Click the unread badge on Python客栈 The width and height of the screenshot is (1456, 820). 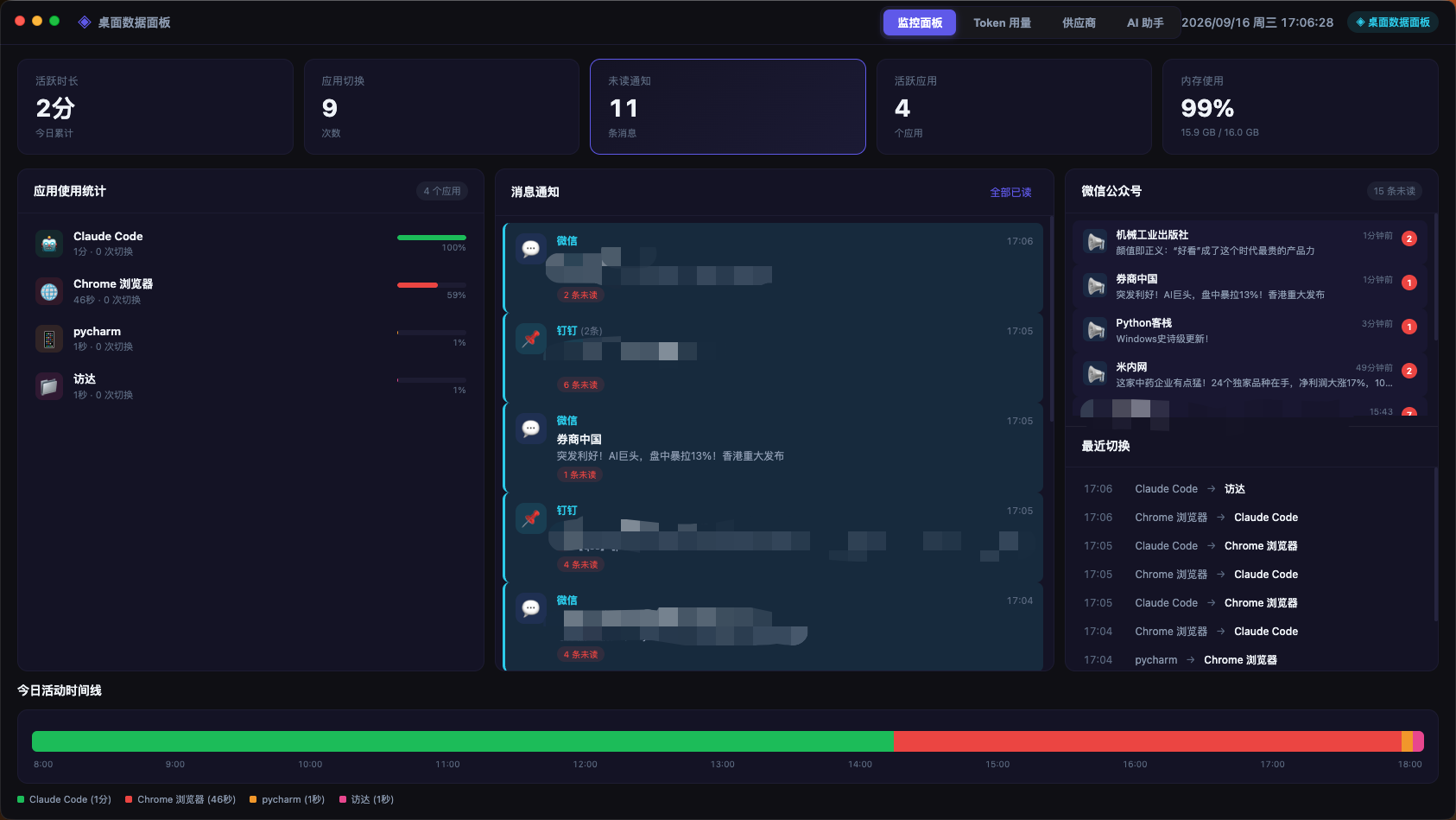tap(1409, 327)
